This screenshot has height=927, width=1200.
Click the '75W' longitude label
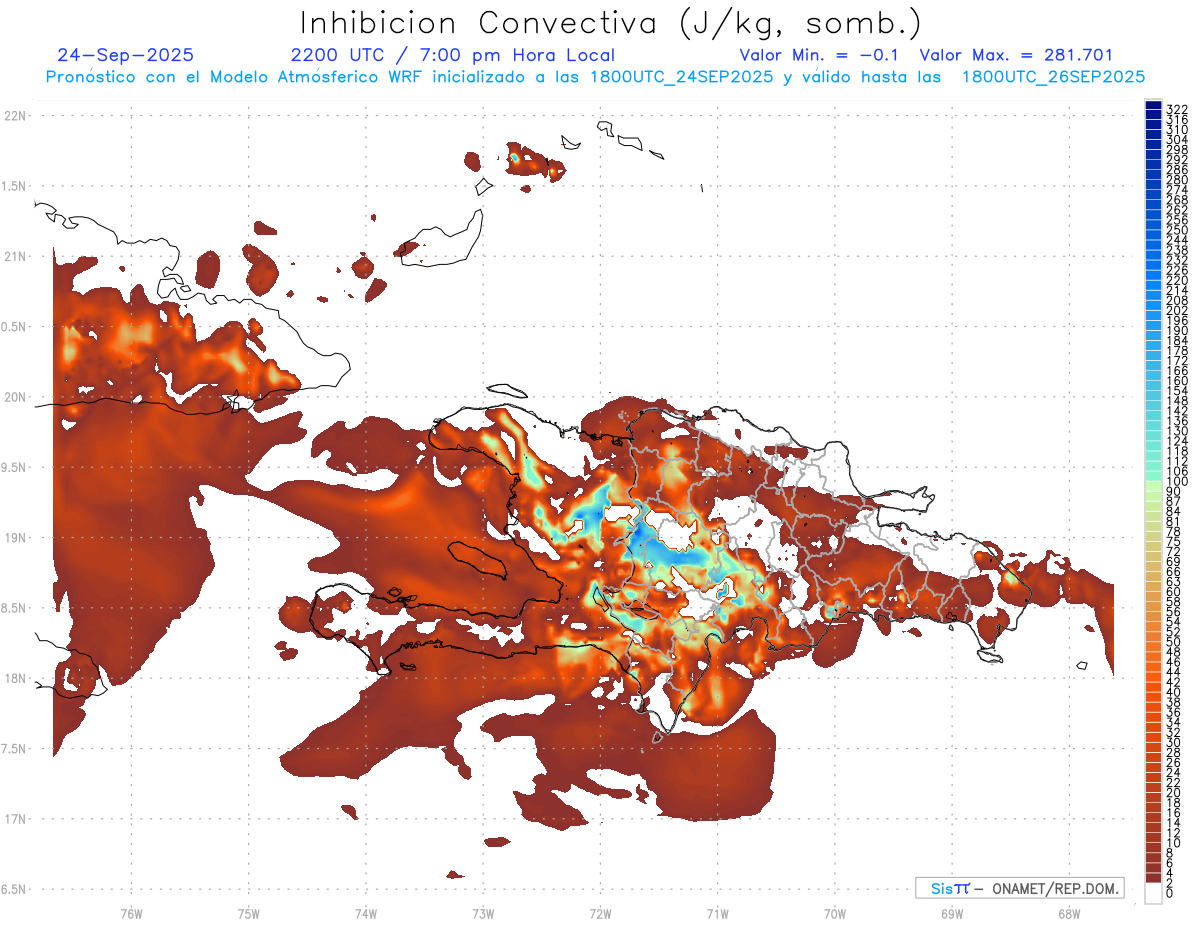click(248, 913)
